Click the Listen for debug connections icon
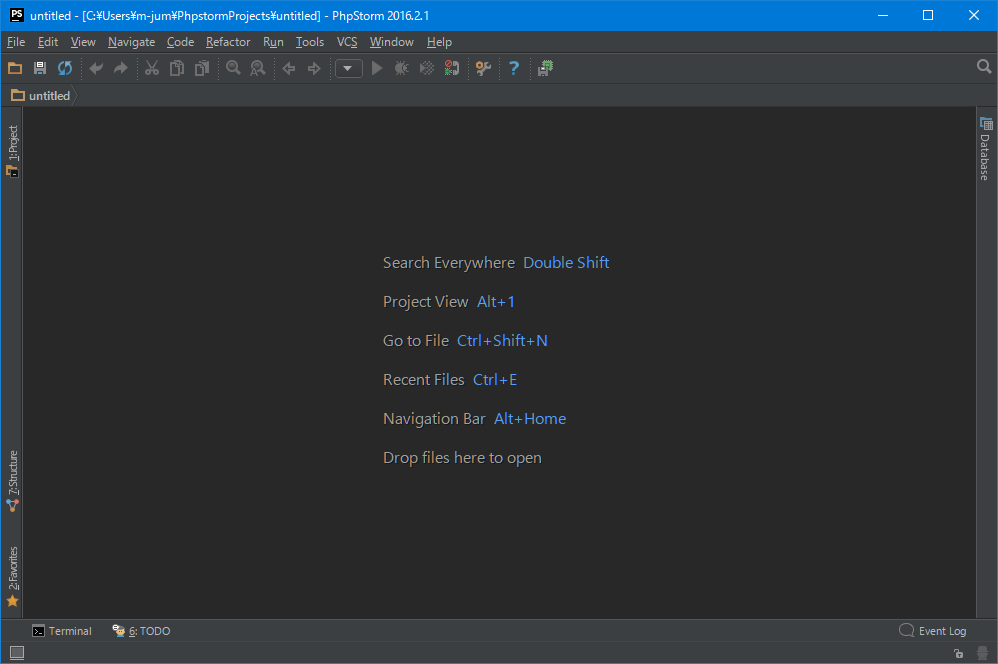This screenshot has width=998, height=664. coord(452,68)
